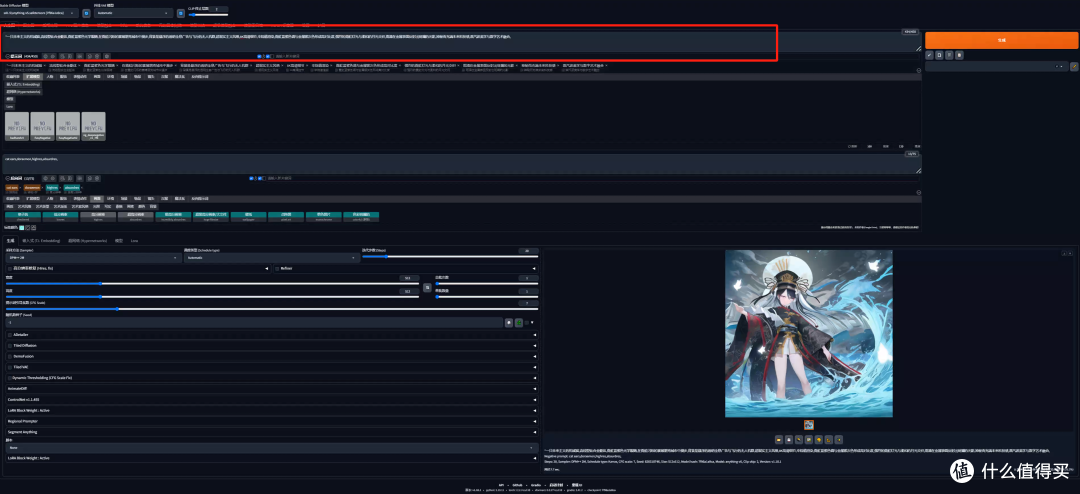Open the styles dropdown below Generate
This screenshot has width=1080, height=494.
(x=996, y=67)
